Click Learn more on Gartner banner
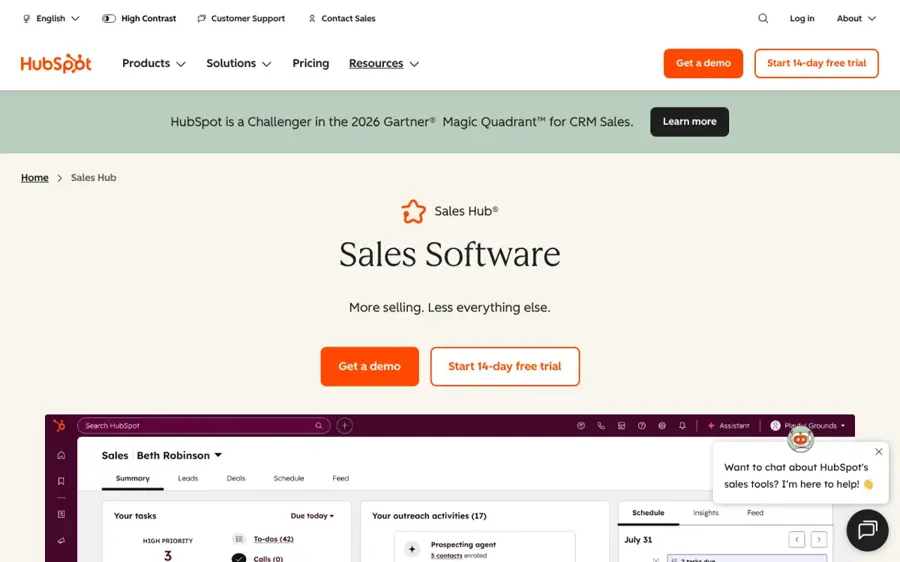The height and width of the screenshot is (562, 900). click(x=689, y=122)
